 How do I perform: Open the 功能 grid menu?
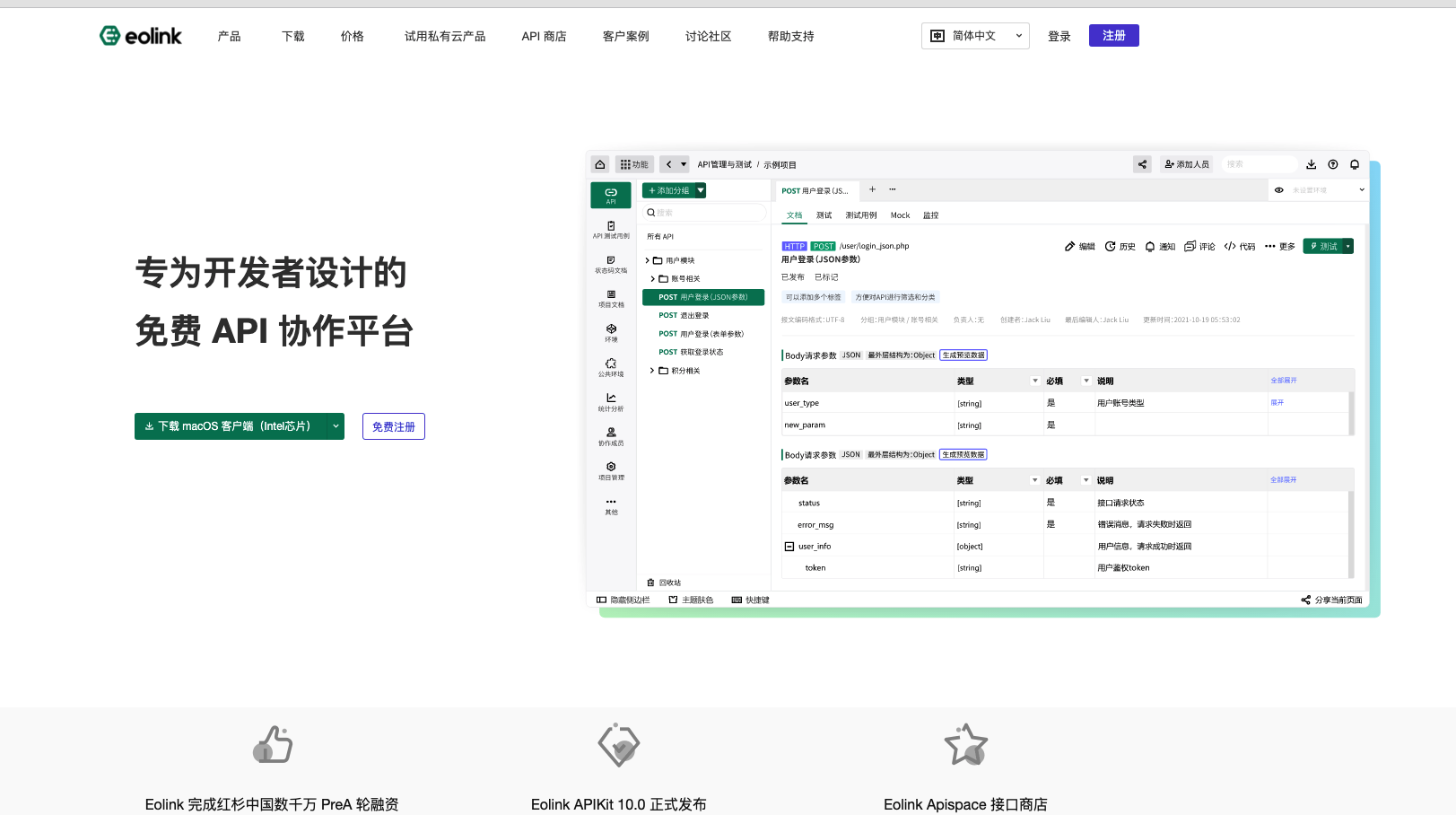pos(634,164)
